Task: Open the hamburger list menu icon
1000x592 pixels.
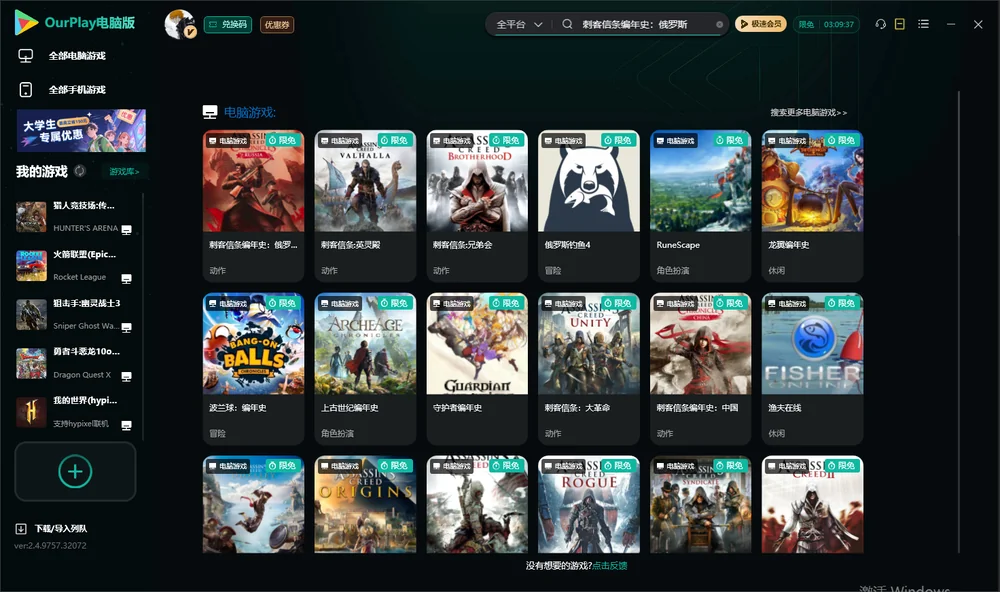Action: [923, 24]
